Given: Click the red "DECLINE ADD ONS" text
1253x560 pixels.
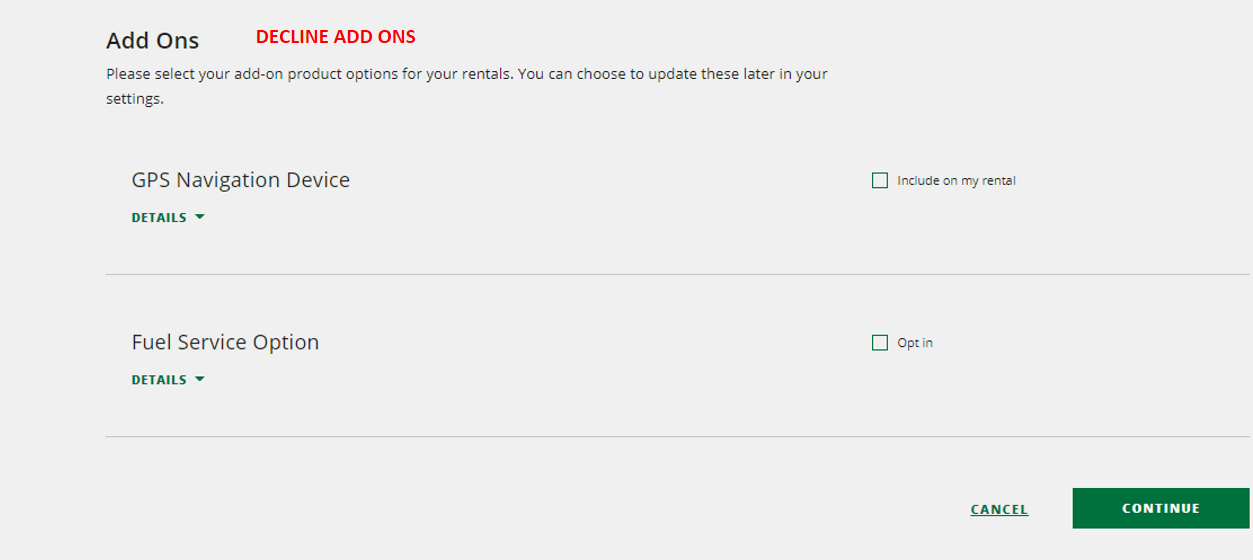Looking at the screenshot, I should (336, 37).
